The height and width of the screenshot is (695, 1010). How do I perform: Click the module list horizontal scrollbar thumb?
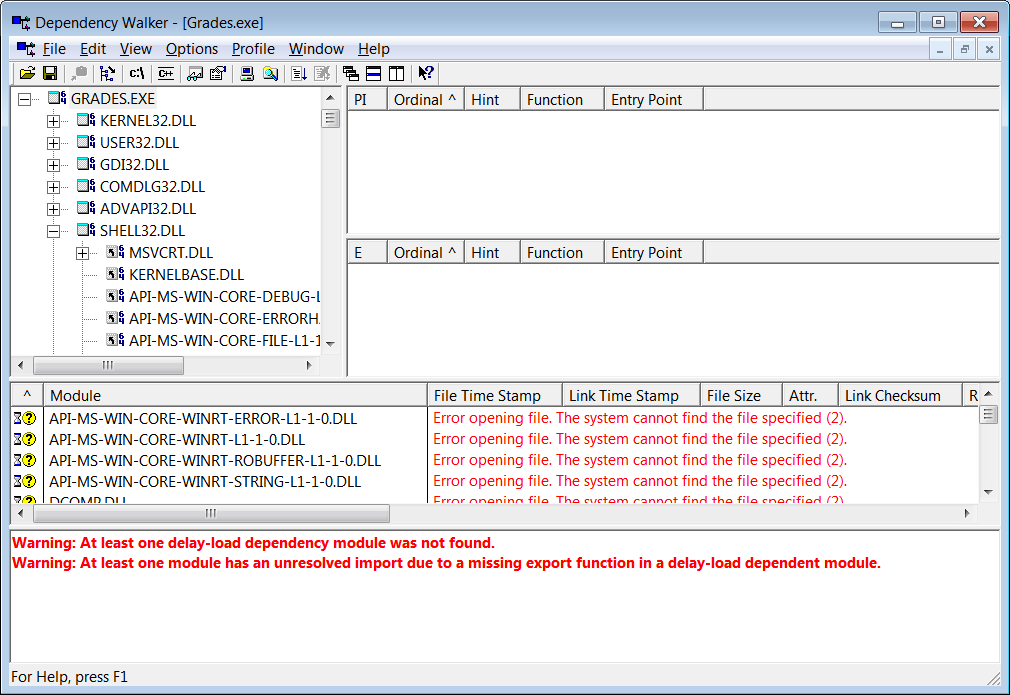coord(211,513)
